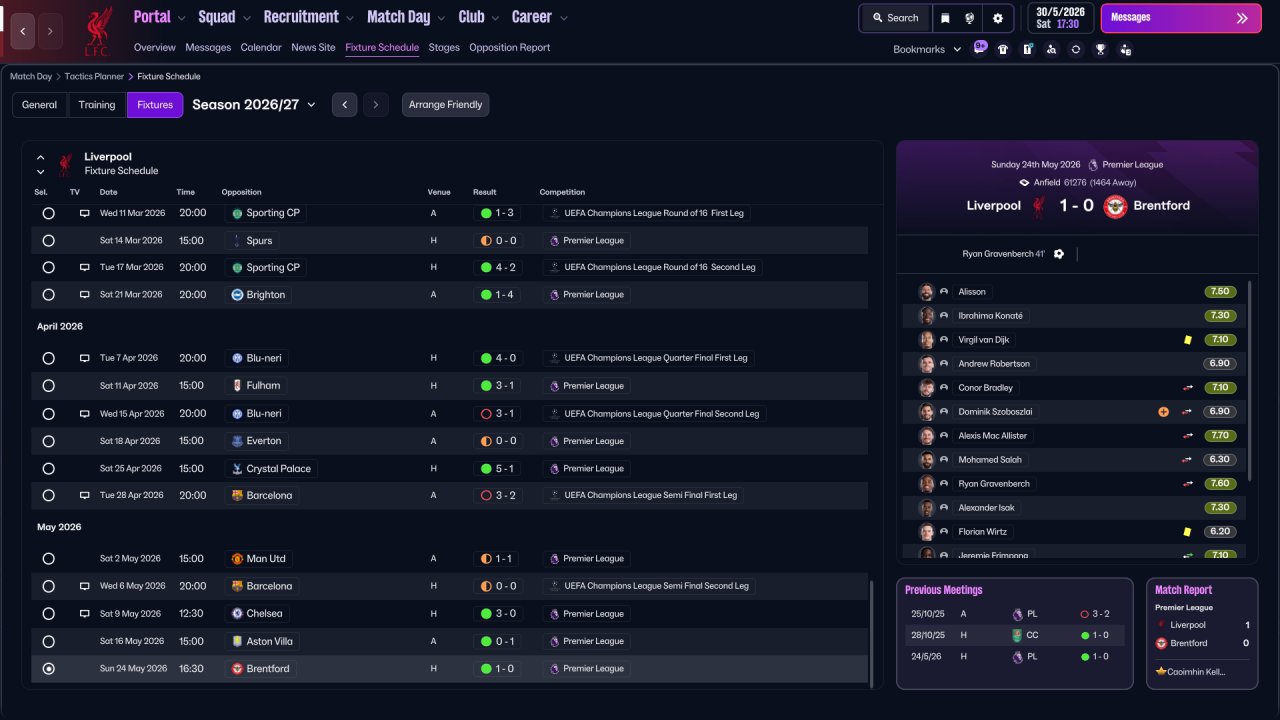Open the scouting search bookmark icon
The height and width of the screenshot is (720, 1280).
(1051, 49)
